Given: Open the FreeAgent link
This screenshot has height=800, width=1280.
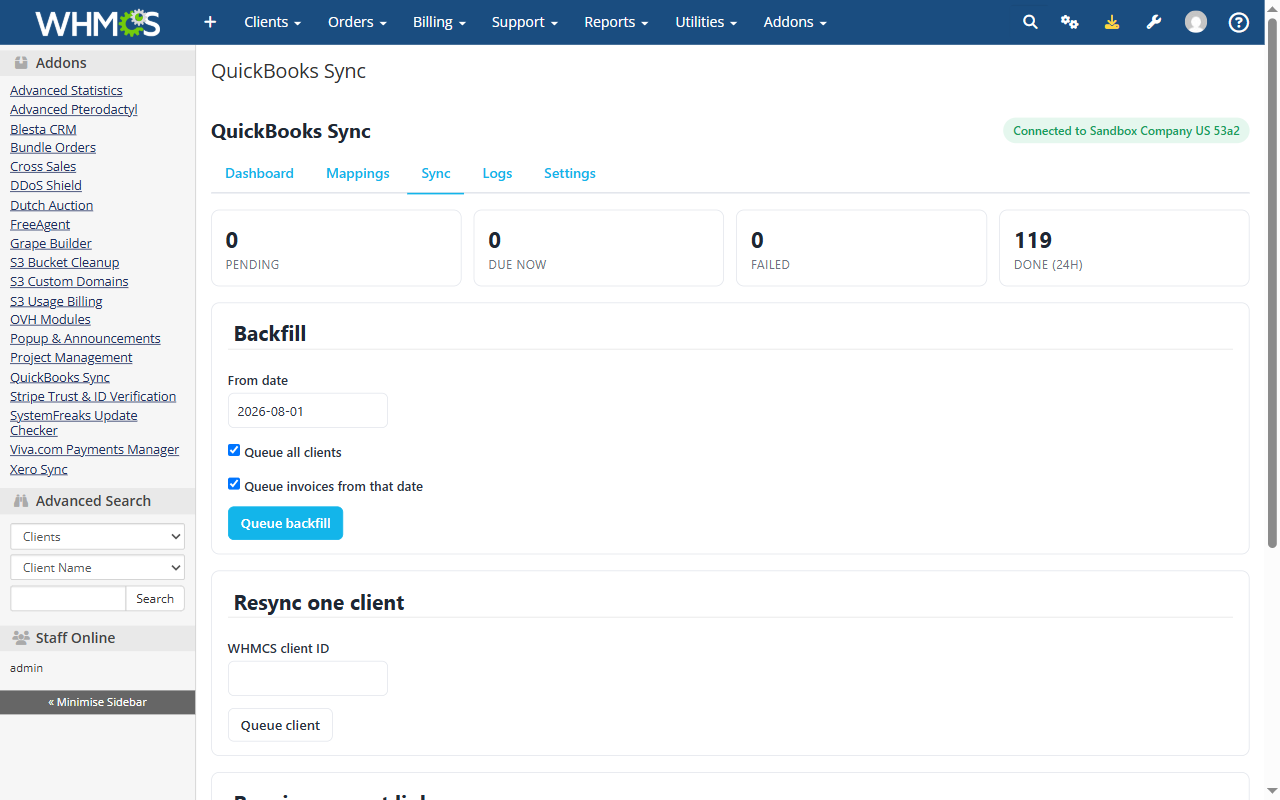Looking at the screenshot, I should (x=40, y=224).
